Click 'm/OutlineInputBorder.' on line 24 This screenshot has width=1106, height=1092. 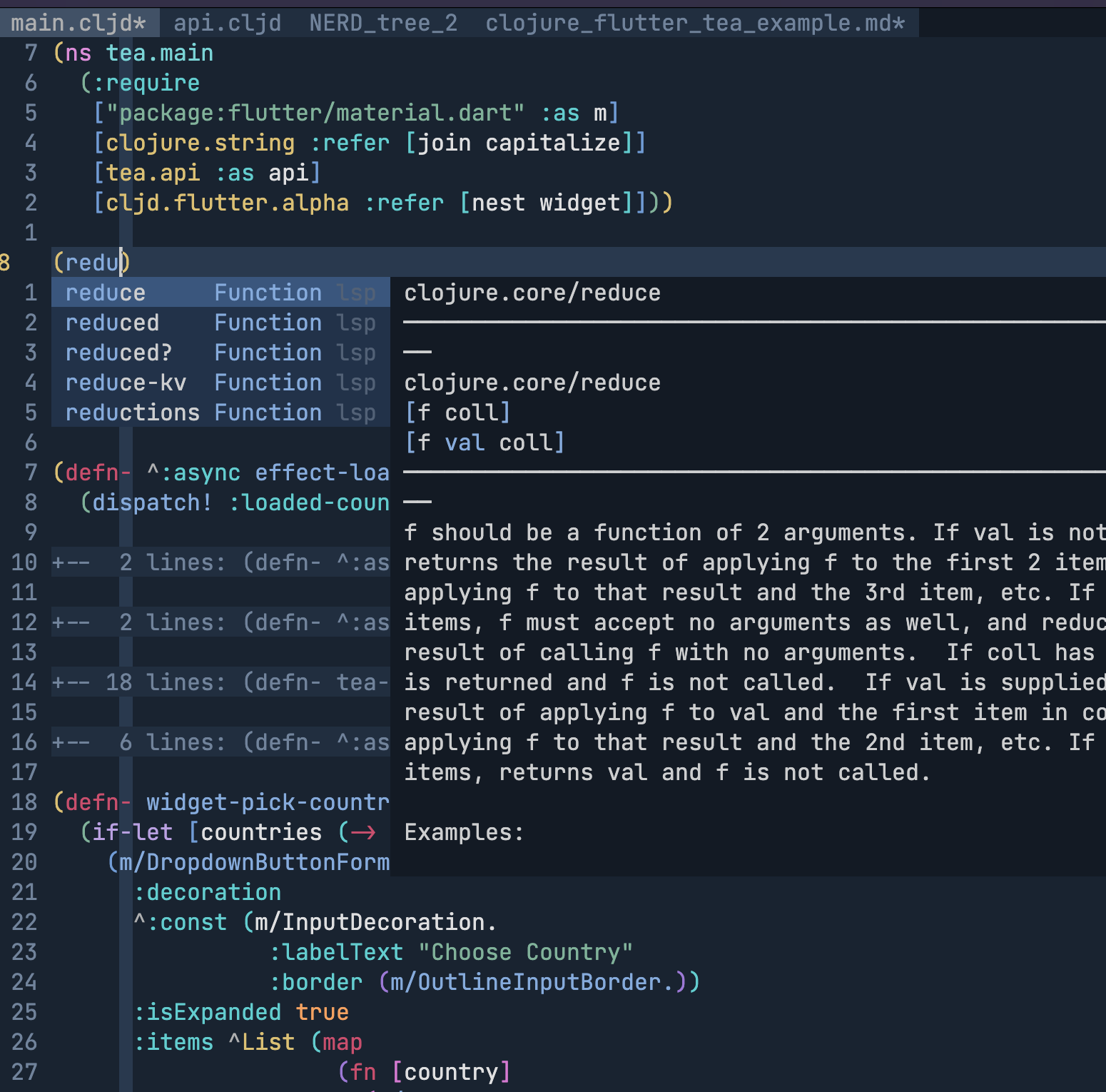pos(532,982)
